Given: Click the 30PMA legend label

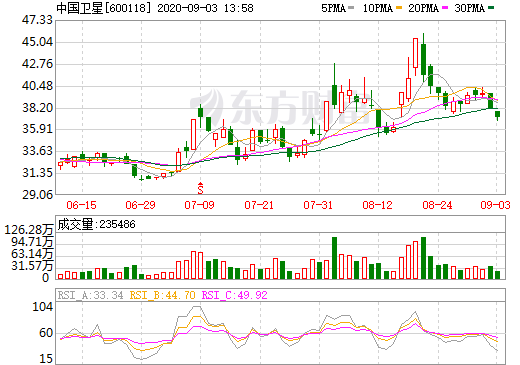Looking at the screenshot, I should [x=469, y=8].
